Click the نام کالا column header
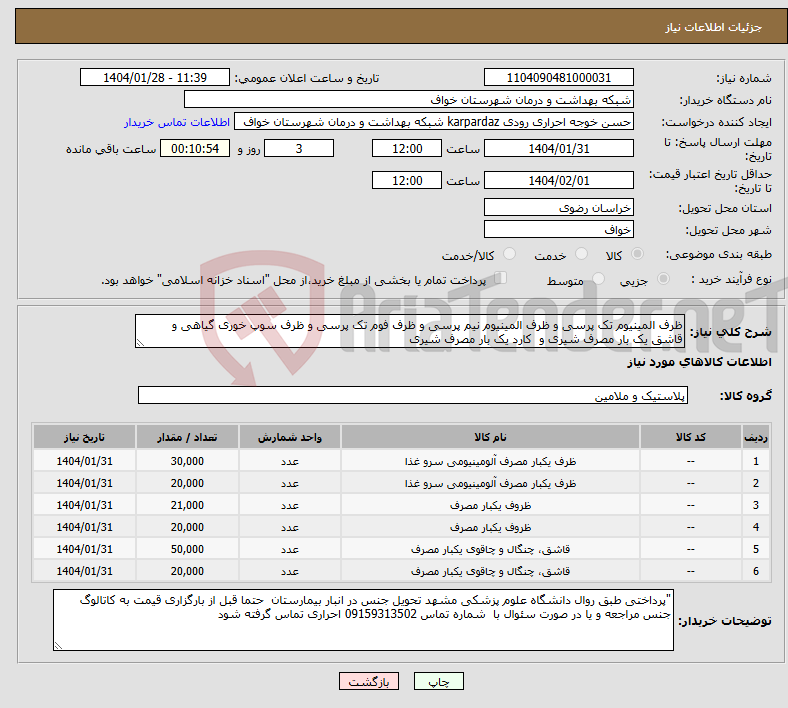This screenshot has height=708, width=788. (490, 437)
